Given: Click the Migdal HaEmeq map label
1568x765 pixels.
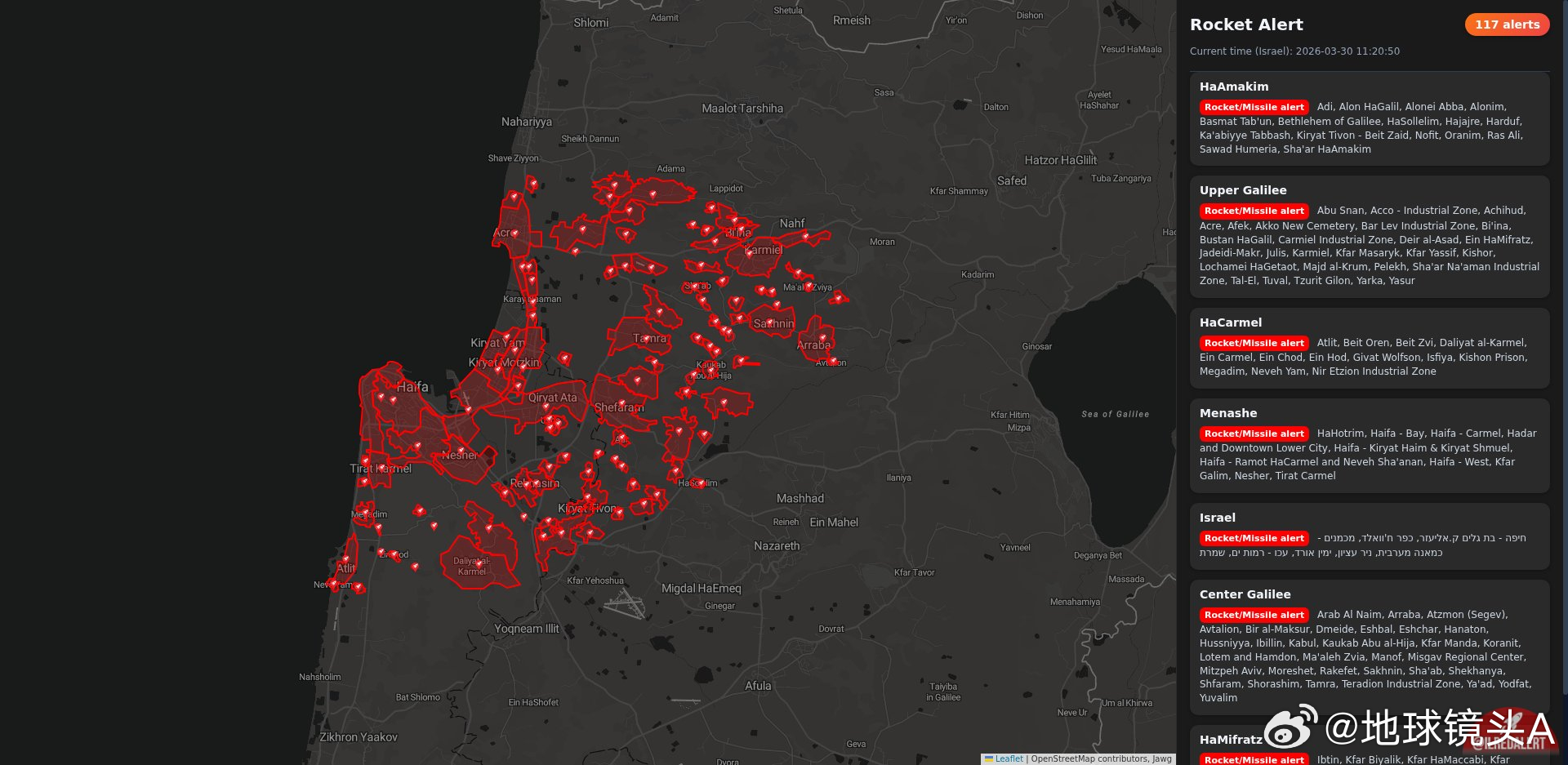Looking at the screenshot, I should (x=702, y=589).
